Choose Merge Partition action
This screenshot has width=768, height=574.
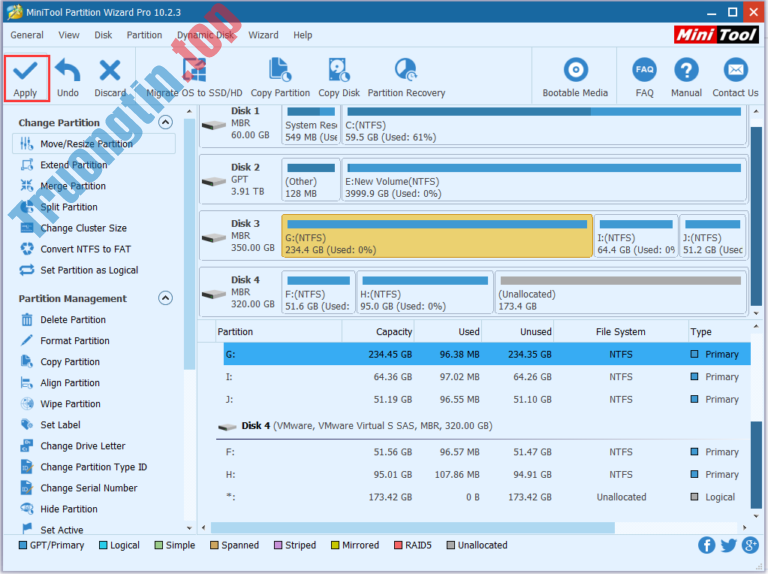click(x=72, y=186)
